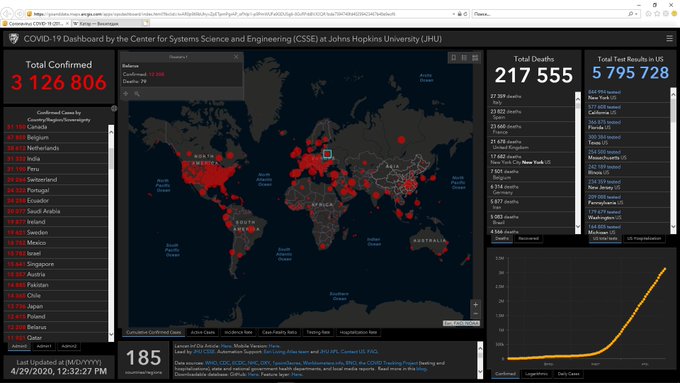The height and width of the screenshot is (383, 680).
Task: Click the map bookmarks icon
Action: pyautogui.click(x=454, y=58)
